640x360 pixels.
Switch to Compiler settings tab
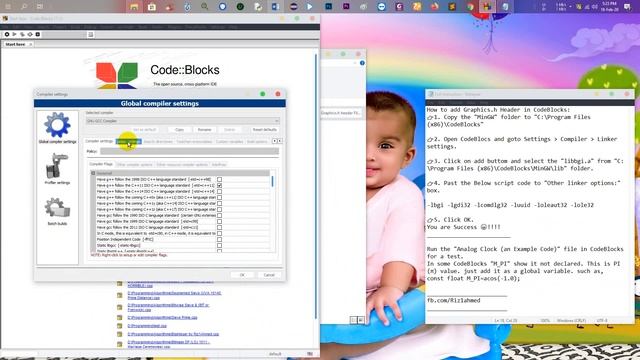pyautogui.click(x=99, y=141)
